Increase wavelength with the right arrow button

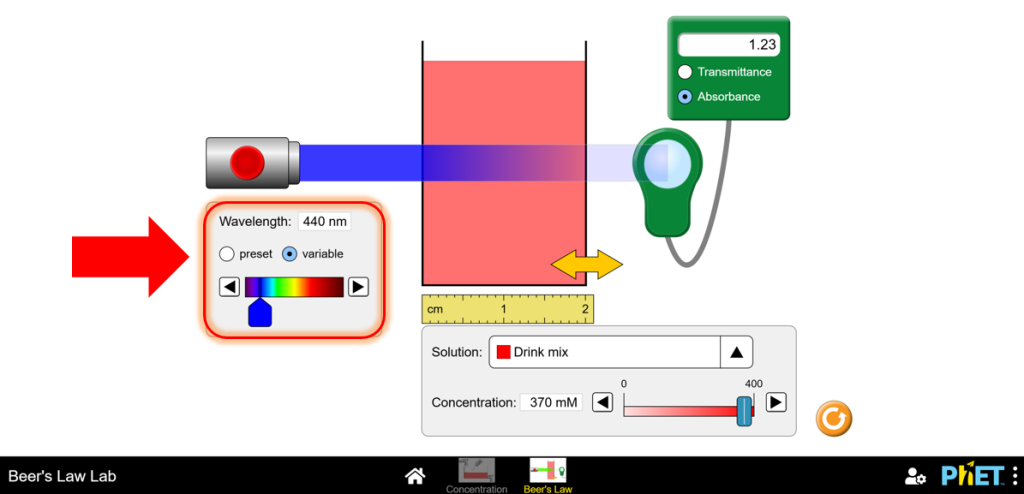click(359, 287)
